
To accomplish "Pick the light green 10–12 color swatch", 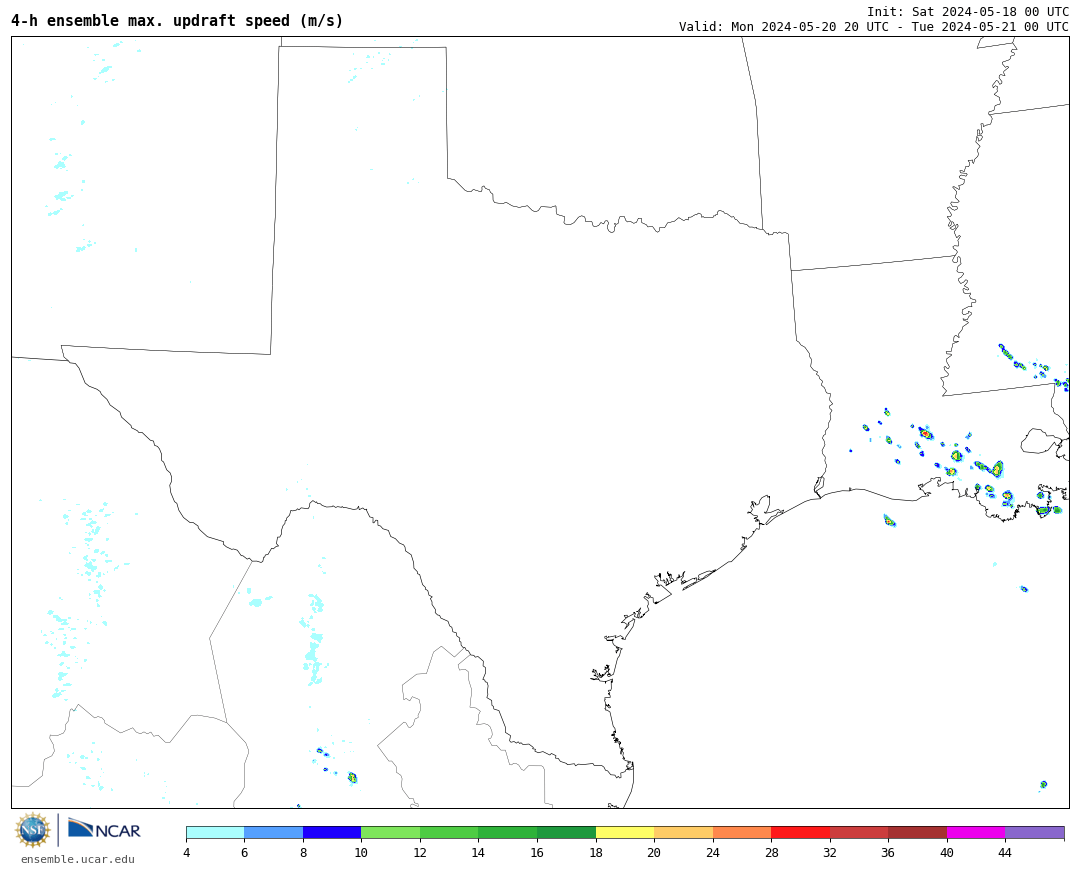I will pyautogui.click(x=391, y=833).
